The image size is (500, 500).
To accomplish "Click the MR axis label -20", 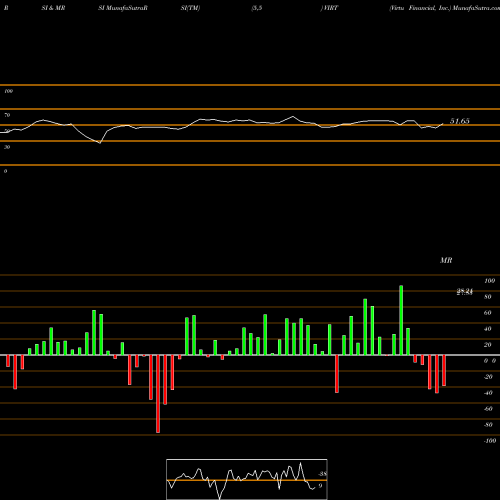I will pos(488,377).
